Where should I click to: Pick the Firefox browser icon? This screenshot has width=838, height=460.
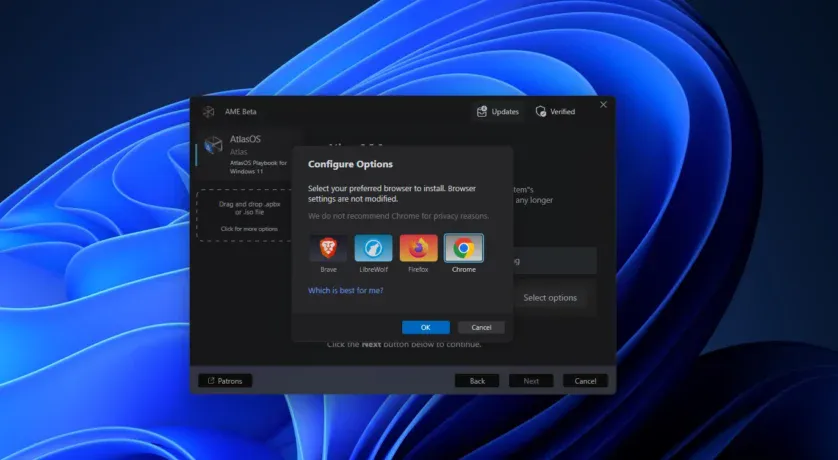coord(418,248)
